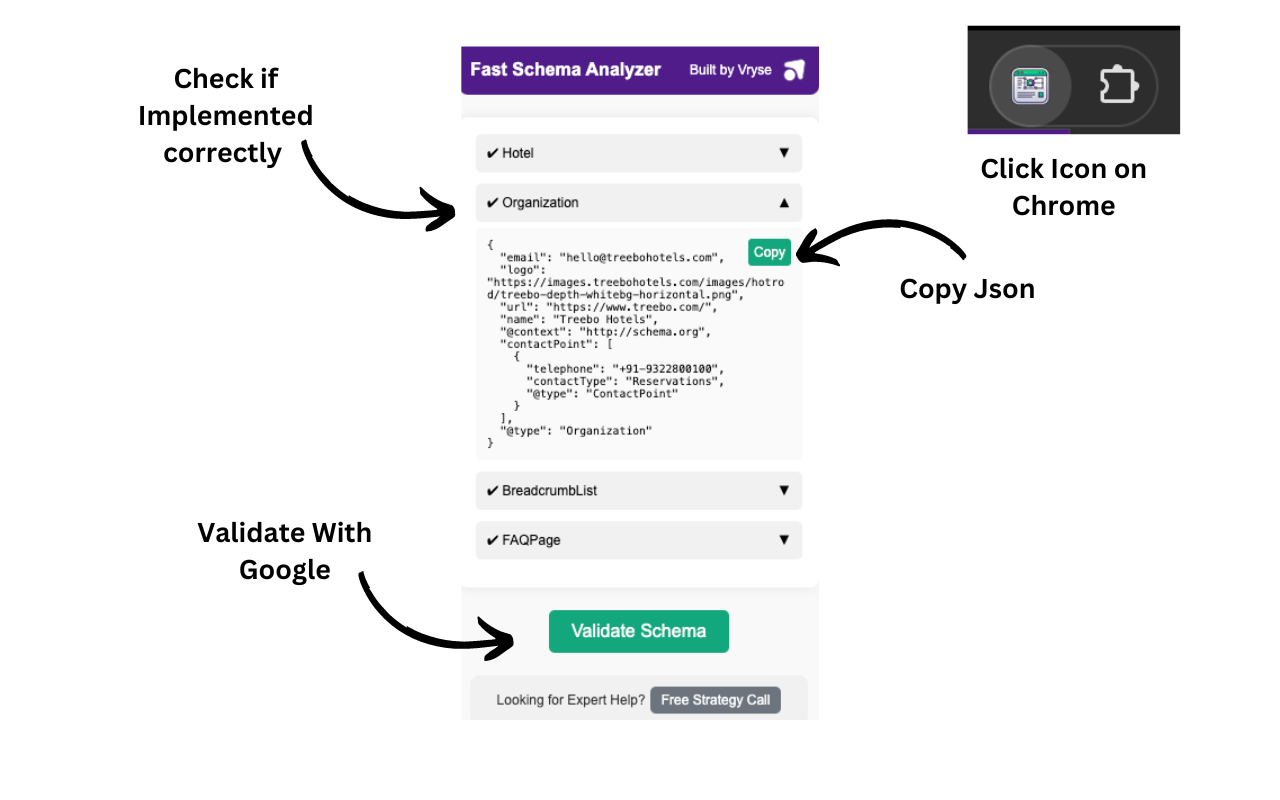The image size is (1280, 800).
Task: Click the checkmark beside Organization schema
Action: [x=492, y=202]
